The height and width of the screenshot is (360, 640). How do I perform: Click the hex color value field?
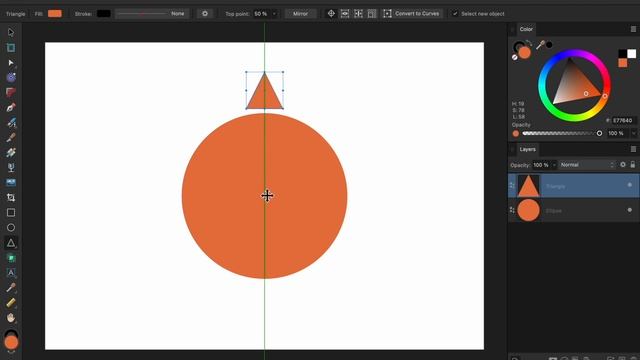pyautogui.click(x=623, y=120)
